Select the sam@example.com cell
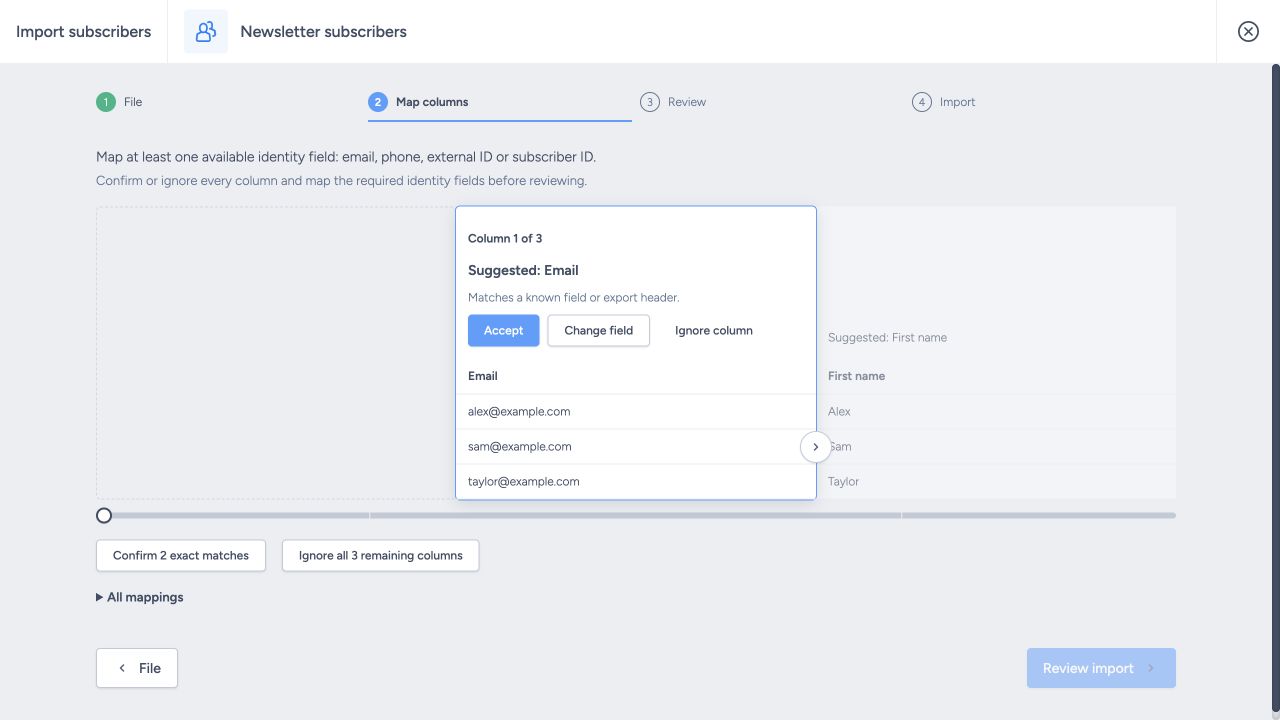This screenshot has width=1280, height=720. click(636, 447)
